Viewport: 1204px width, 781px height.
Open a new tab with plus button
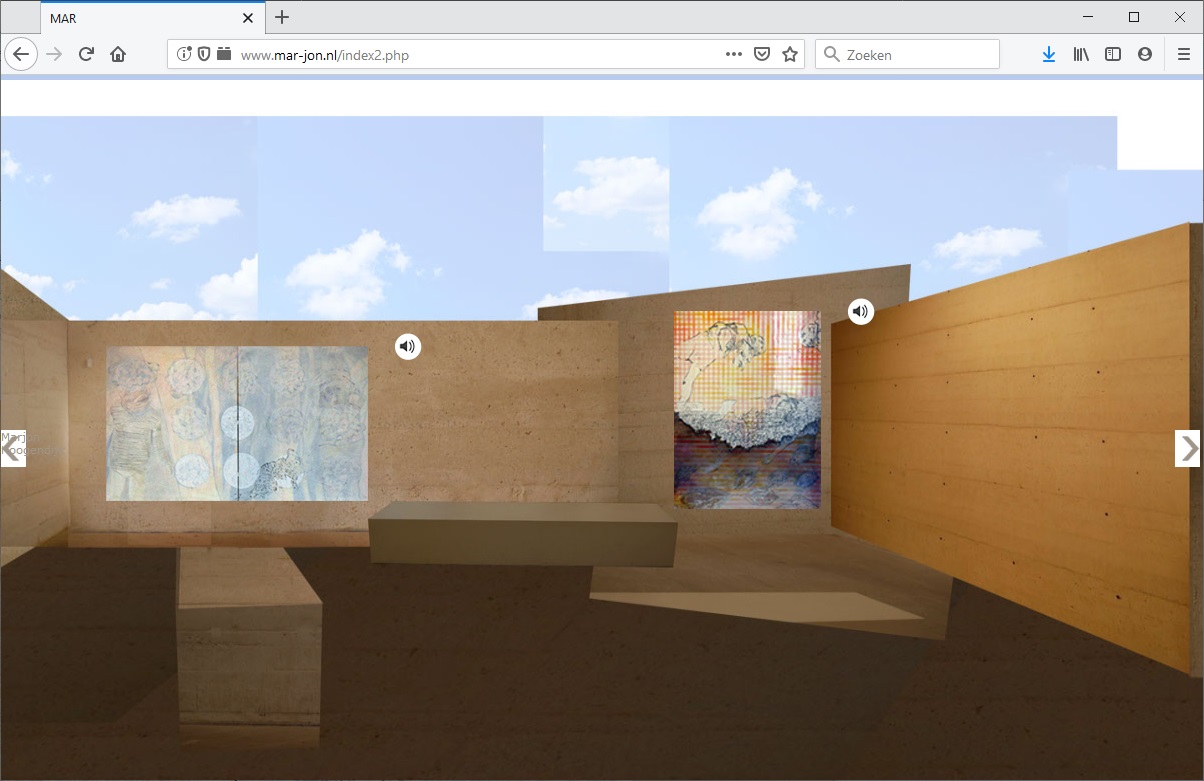[x=282, y=17]
